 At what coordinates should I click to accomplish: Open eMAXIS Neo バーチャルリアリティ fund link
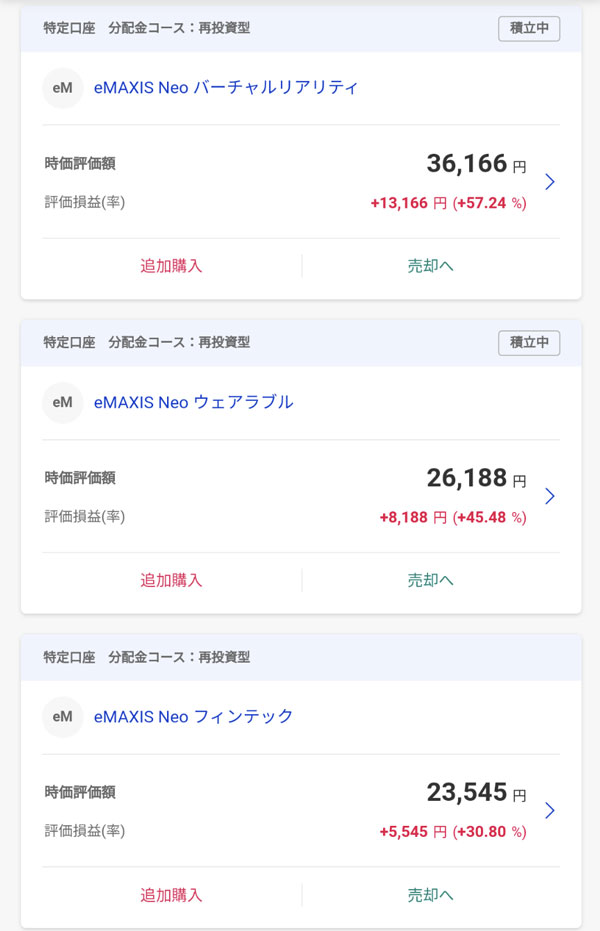(x=225, y=88)
